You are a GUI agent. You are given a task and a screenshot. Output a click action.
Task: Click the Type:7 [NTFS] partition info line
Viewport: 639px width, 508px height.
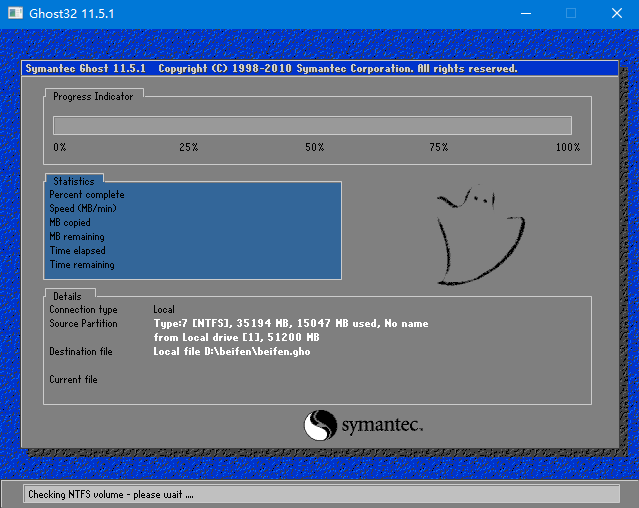pyautogui.click(x=291, y=323)
